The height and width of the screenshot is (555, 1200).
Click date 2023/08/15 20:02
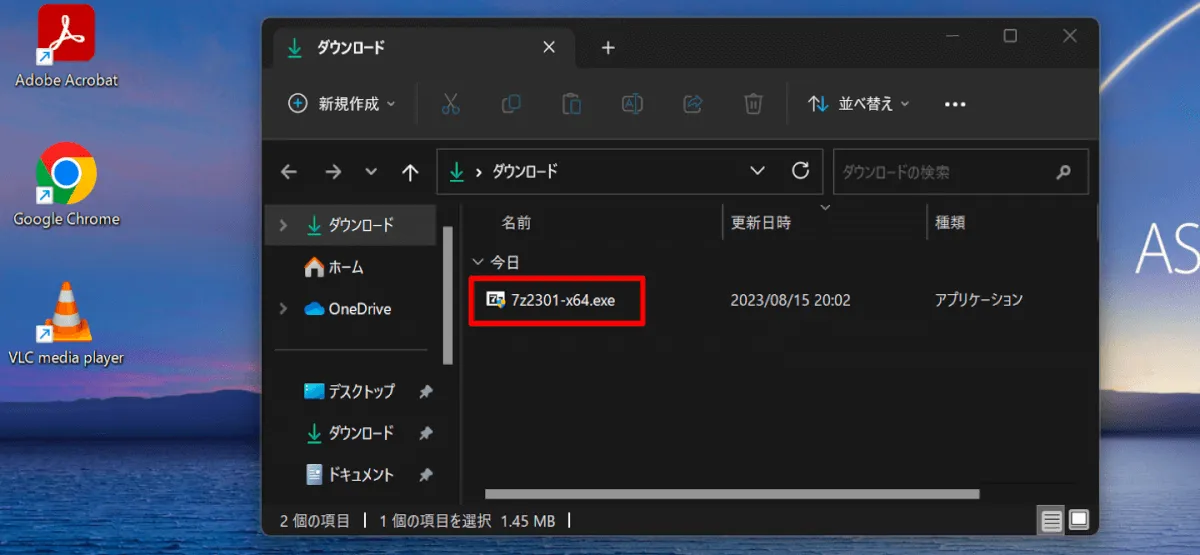point(790,300)
